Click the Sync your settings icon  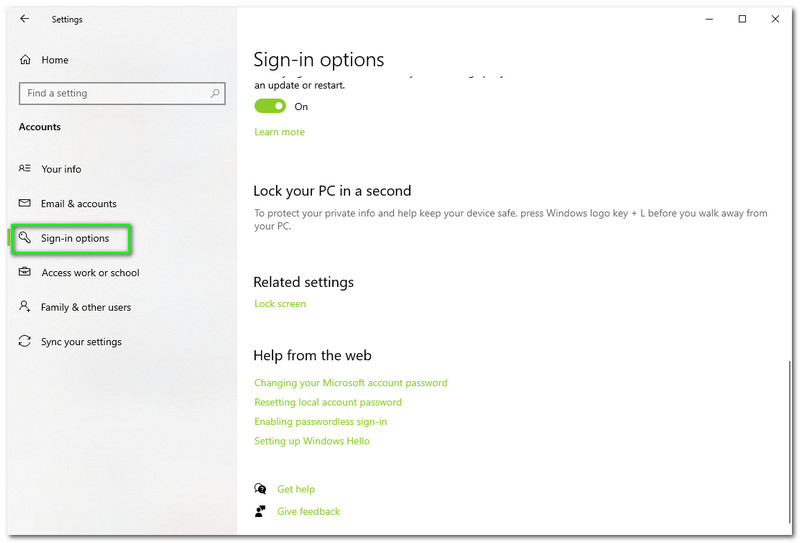25,342
